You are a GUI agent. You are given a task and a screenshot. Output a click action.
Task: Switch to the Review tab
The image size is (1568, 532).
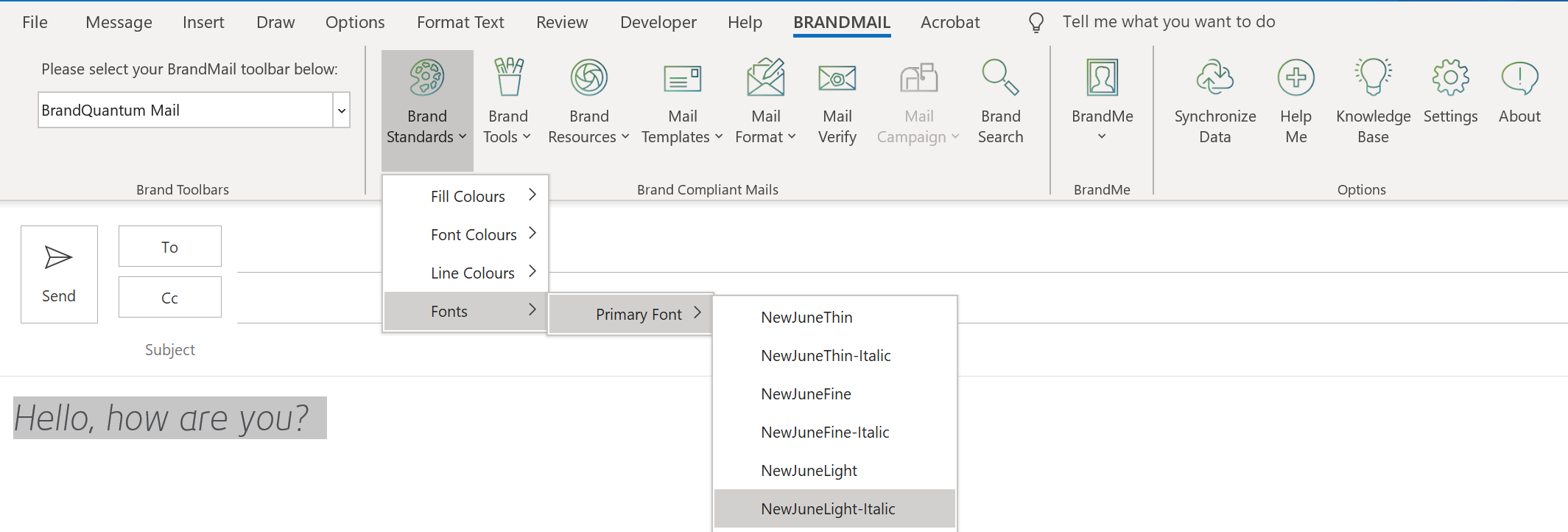[562, 23]
